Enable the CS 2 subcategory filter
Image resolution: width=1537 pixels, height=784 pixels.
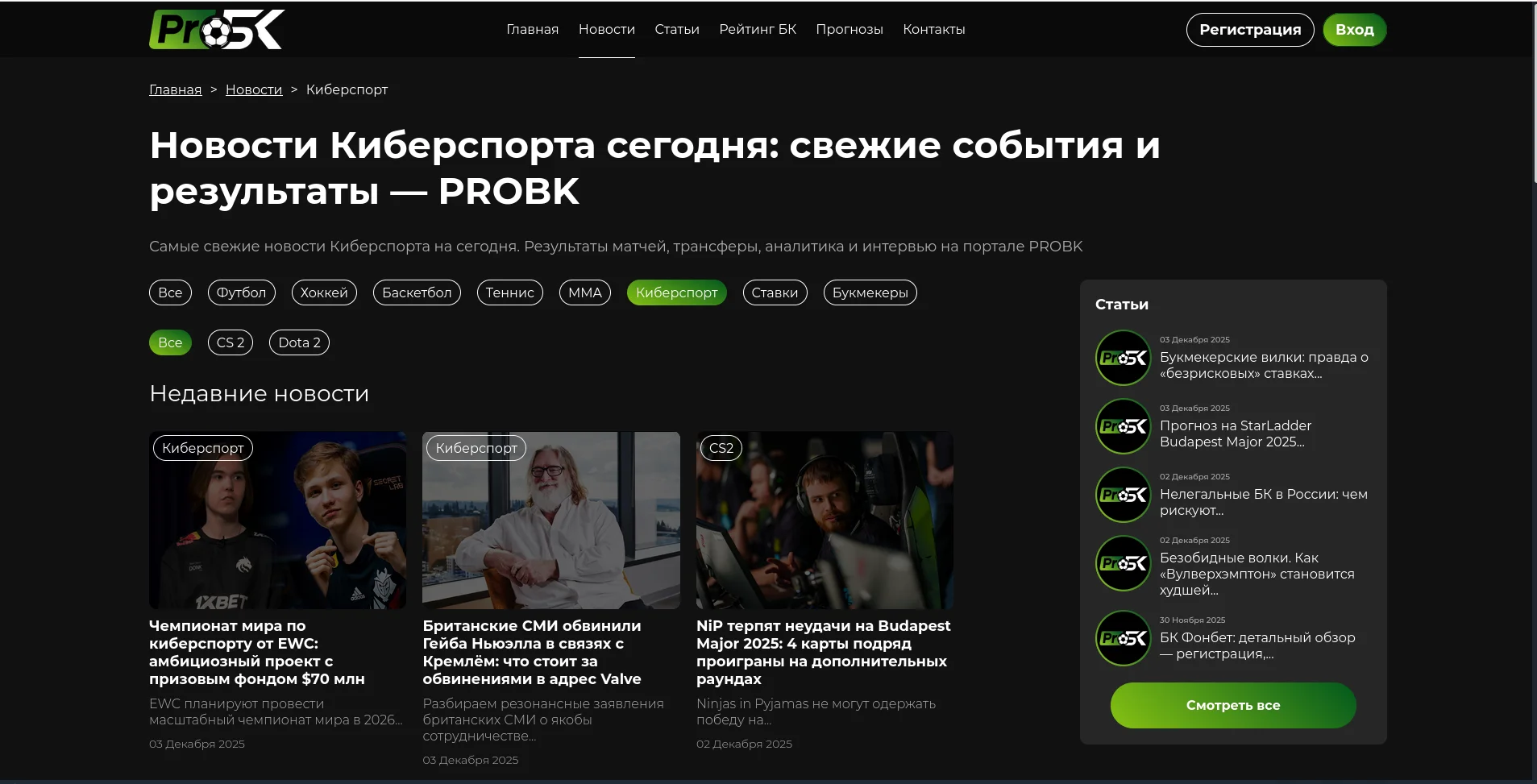(x=230, y=342)
